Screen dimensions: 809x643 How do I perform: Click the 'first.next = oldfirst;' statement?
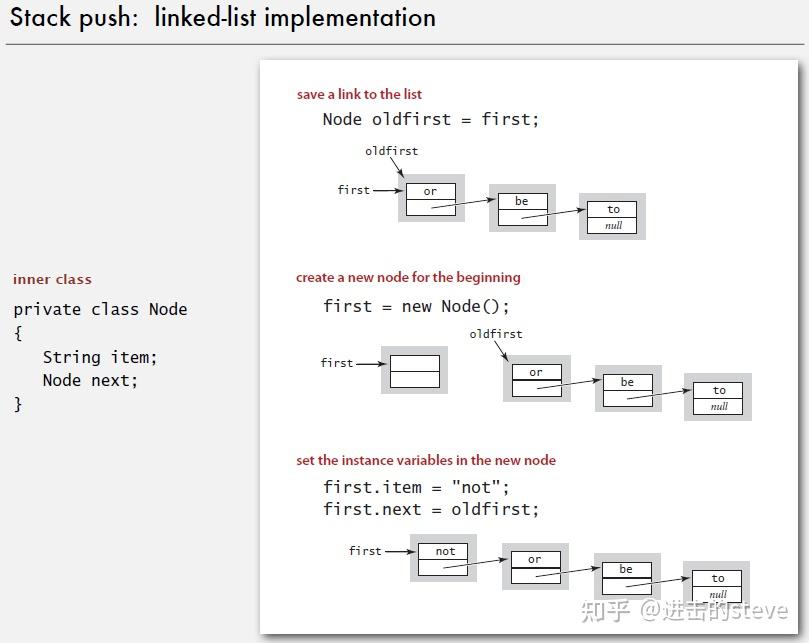(x=431, y=510)
